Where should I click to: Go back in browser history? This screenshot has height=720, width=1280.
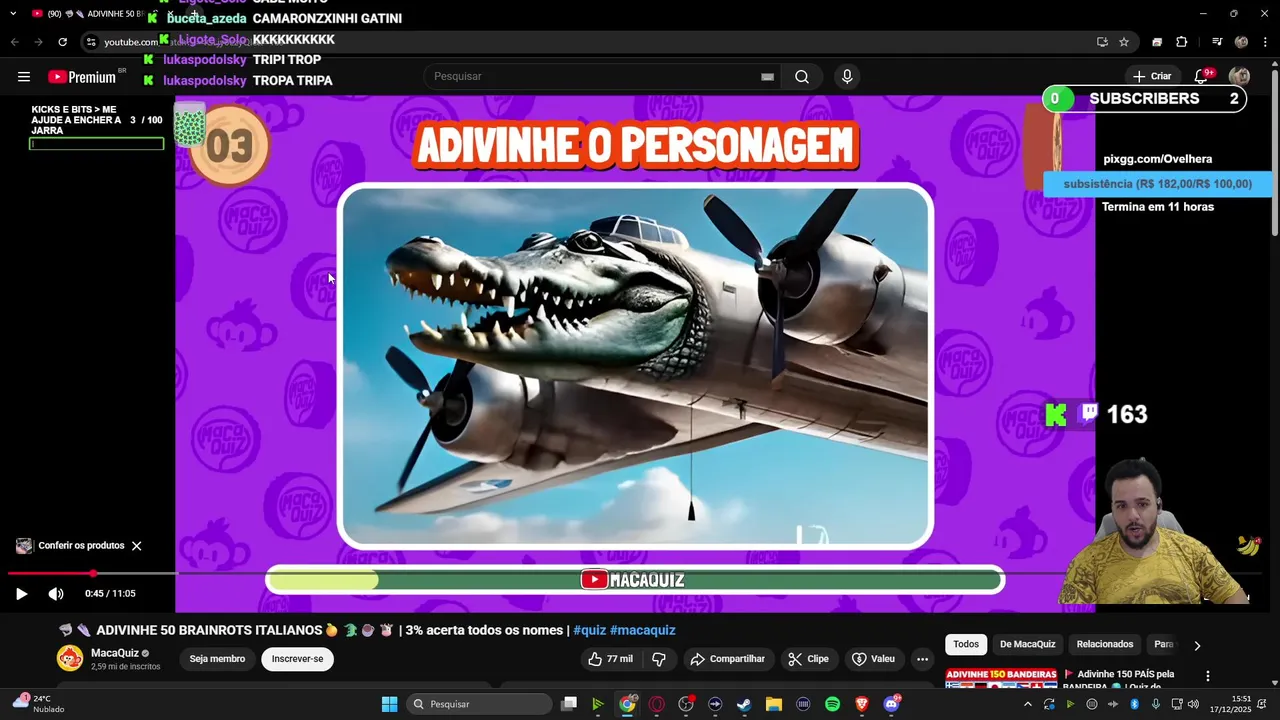tap(14, 42)
